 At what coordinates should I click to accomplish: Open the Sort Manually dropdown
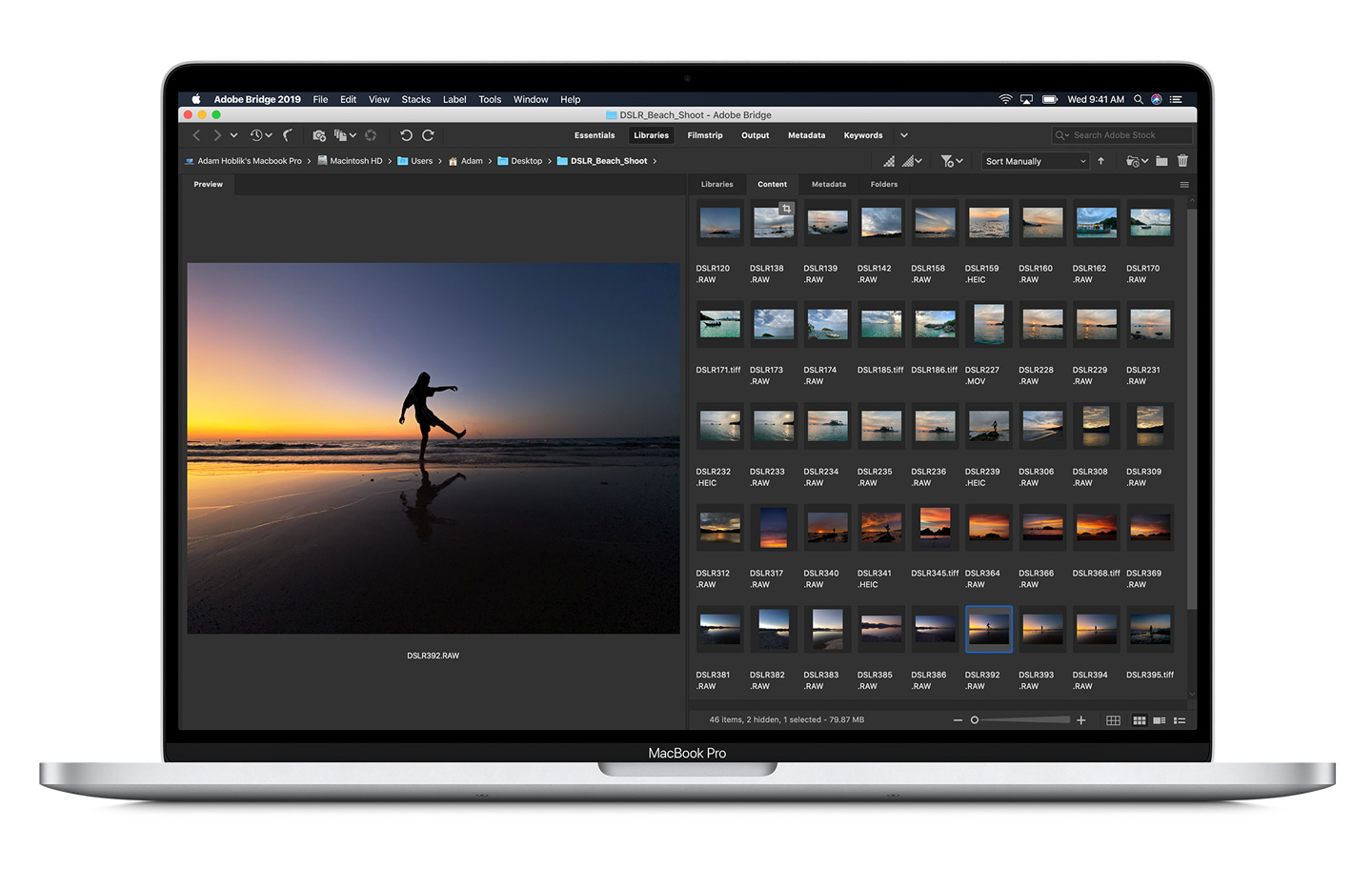coord(1036,161)
